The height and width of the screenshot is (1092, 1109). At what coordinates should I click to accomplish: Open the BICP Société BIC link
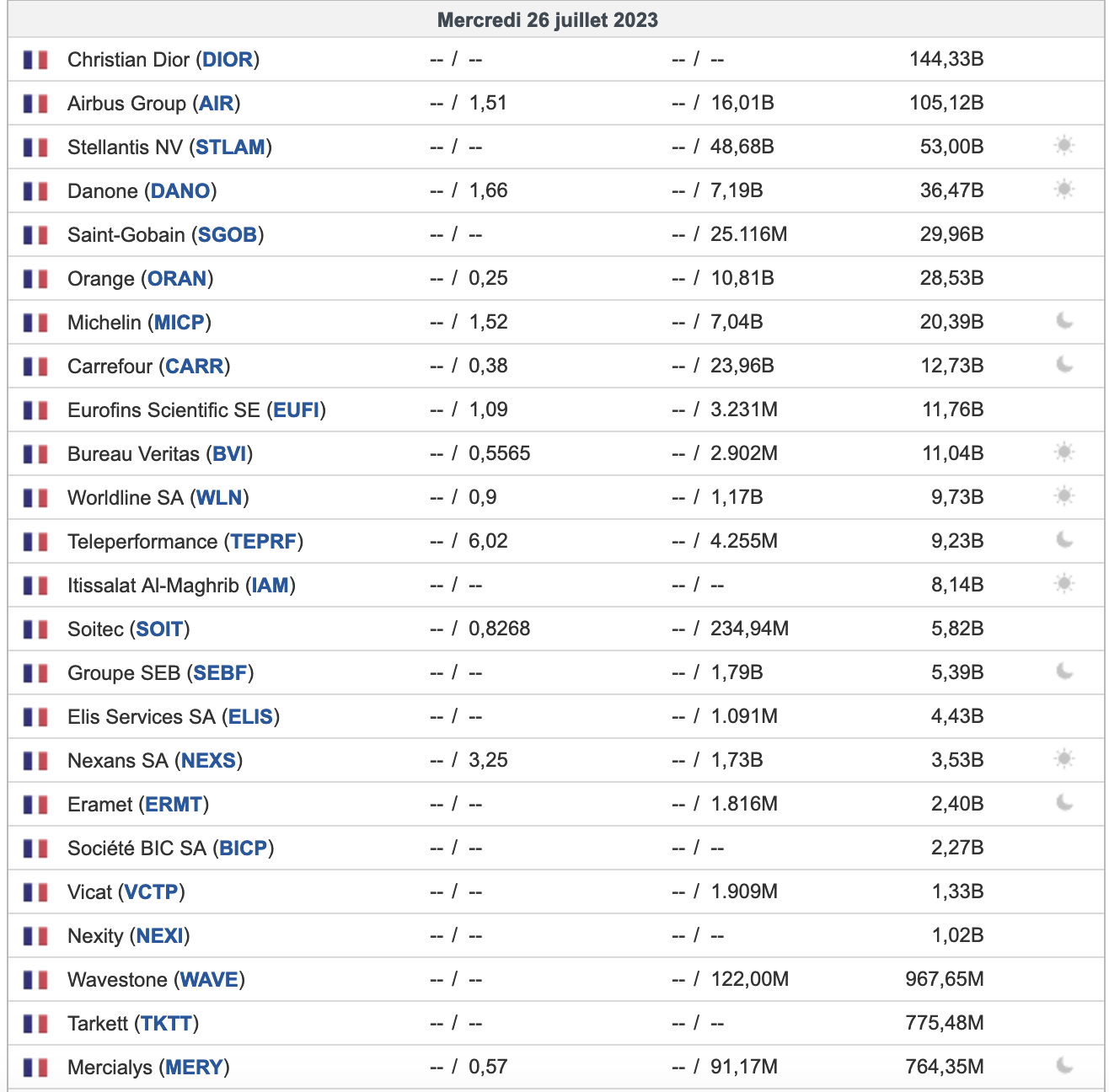click(243, 848)
